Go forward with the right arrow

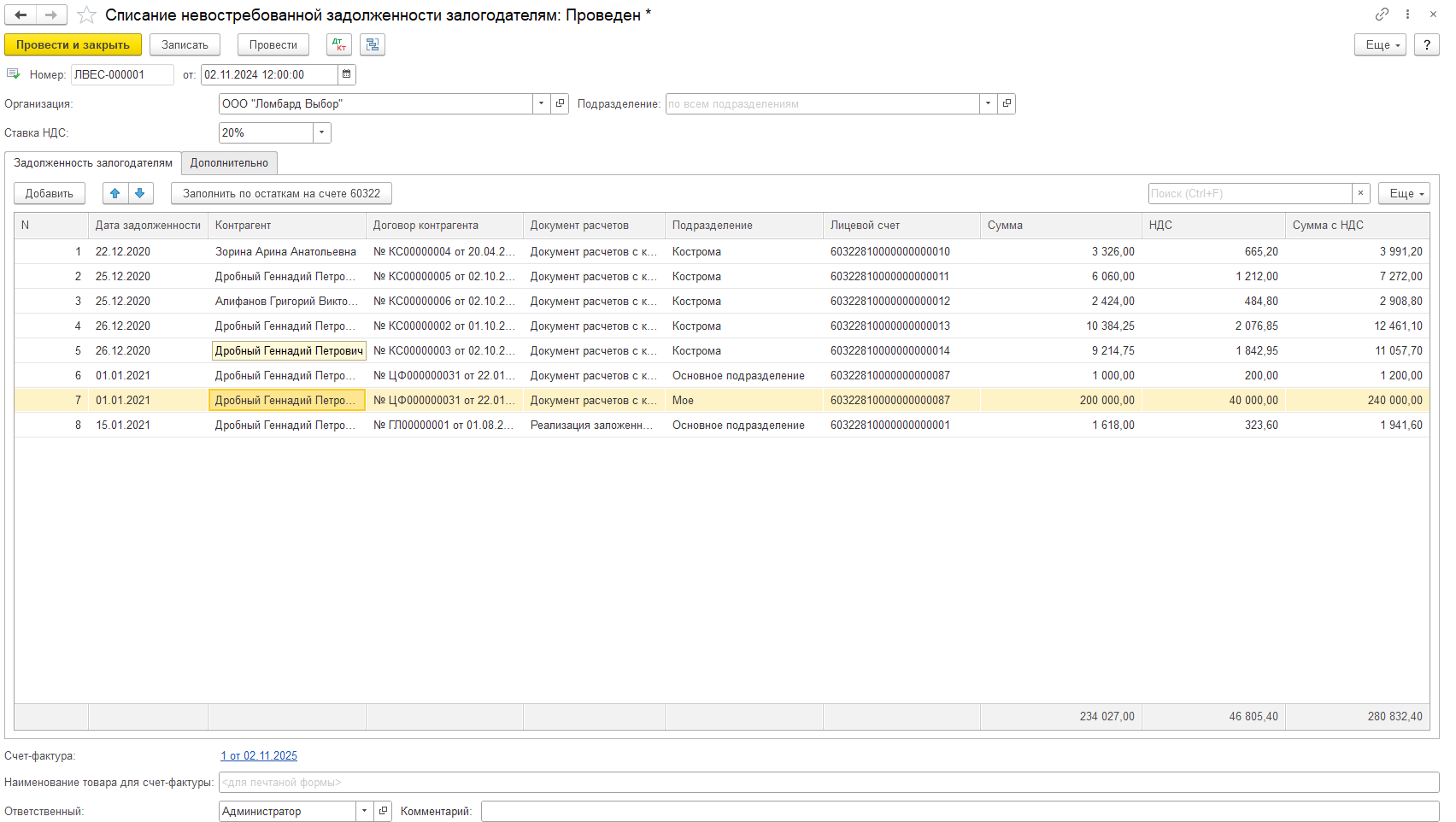[52, 15]
